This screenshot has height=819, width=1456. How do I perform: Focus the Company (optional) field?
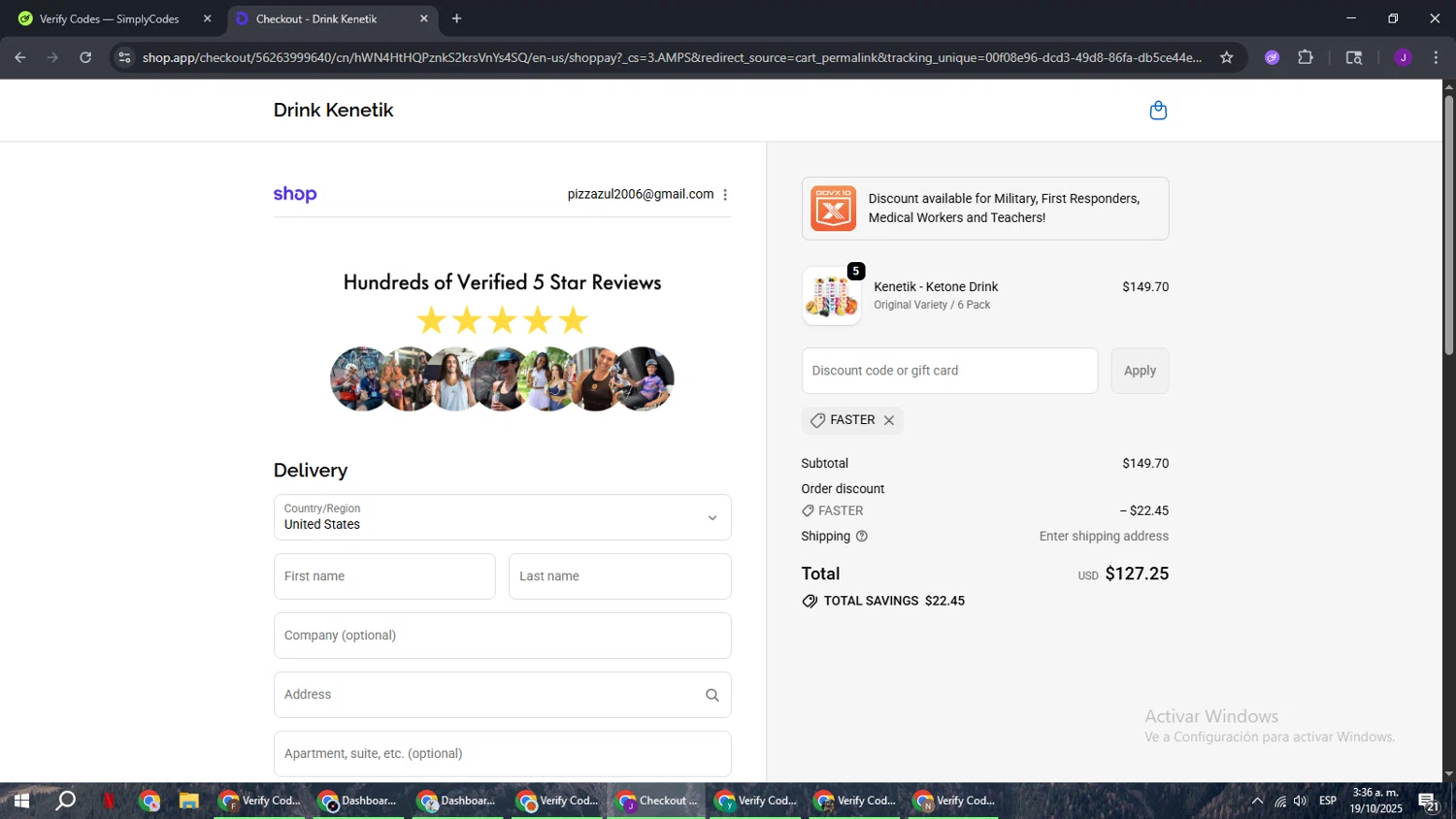coord(503,636)
